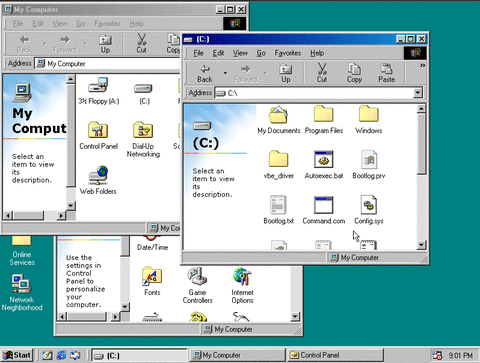The width and height of the screenshot is (480, 363).
Task: Click the Start button
Action: coord(17,355)
